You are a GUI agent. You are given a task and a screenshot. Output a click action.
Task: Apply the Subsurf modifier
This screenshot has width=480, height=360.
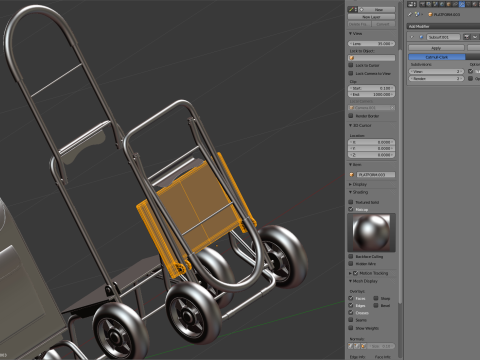tap(436, 48)
